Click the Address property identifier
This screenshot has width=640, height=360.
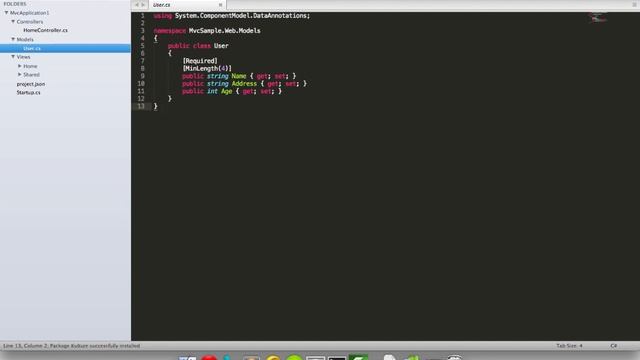pyautogui.click(x=244, y=84)
